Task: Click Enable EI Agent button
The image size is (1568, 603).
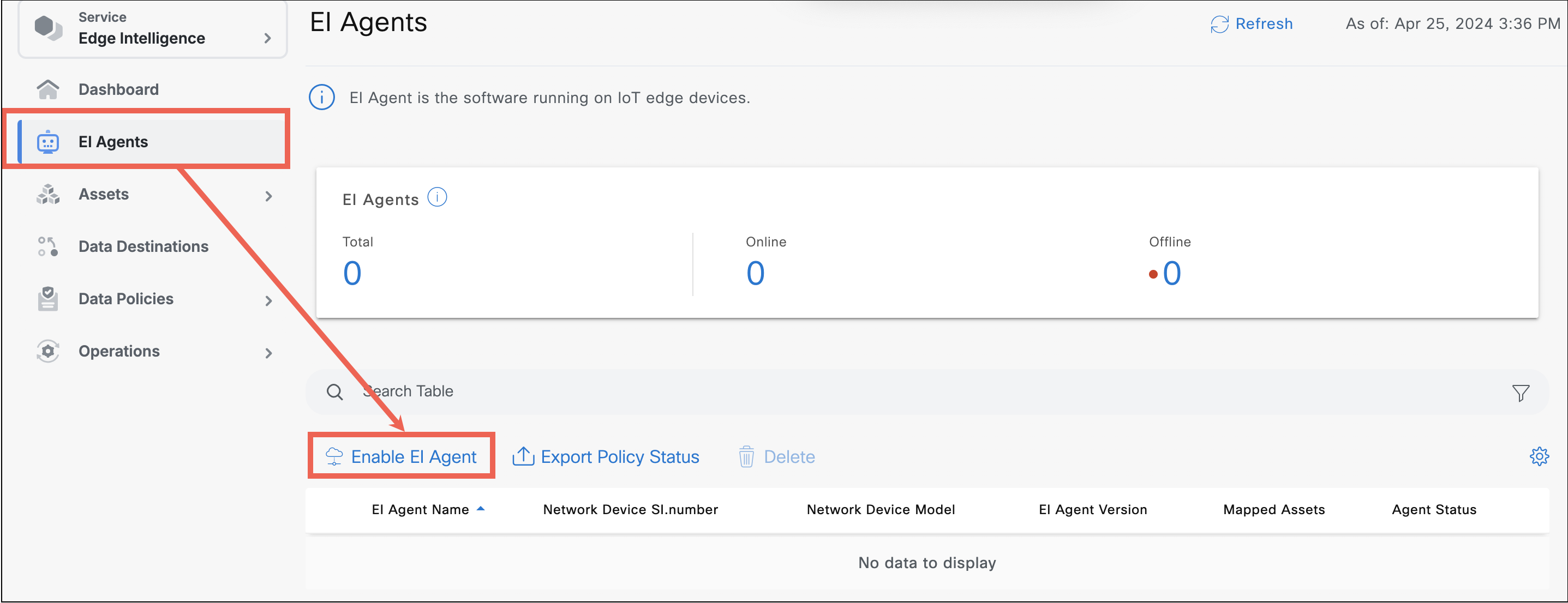Action: pyautogui.click(x=401, y=456)
